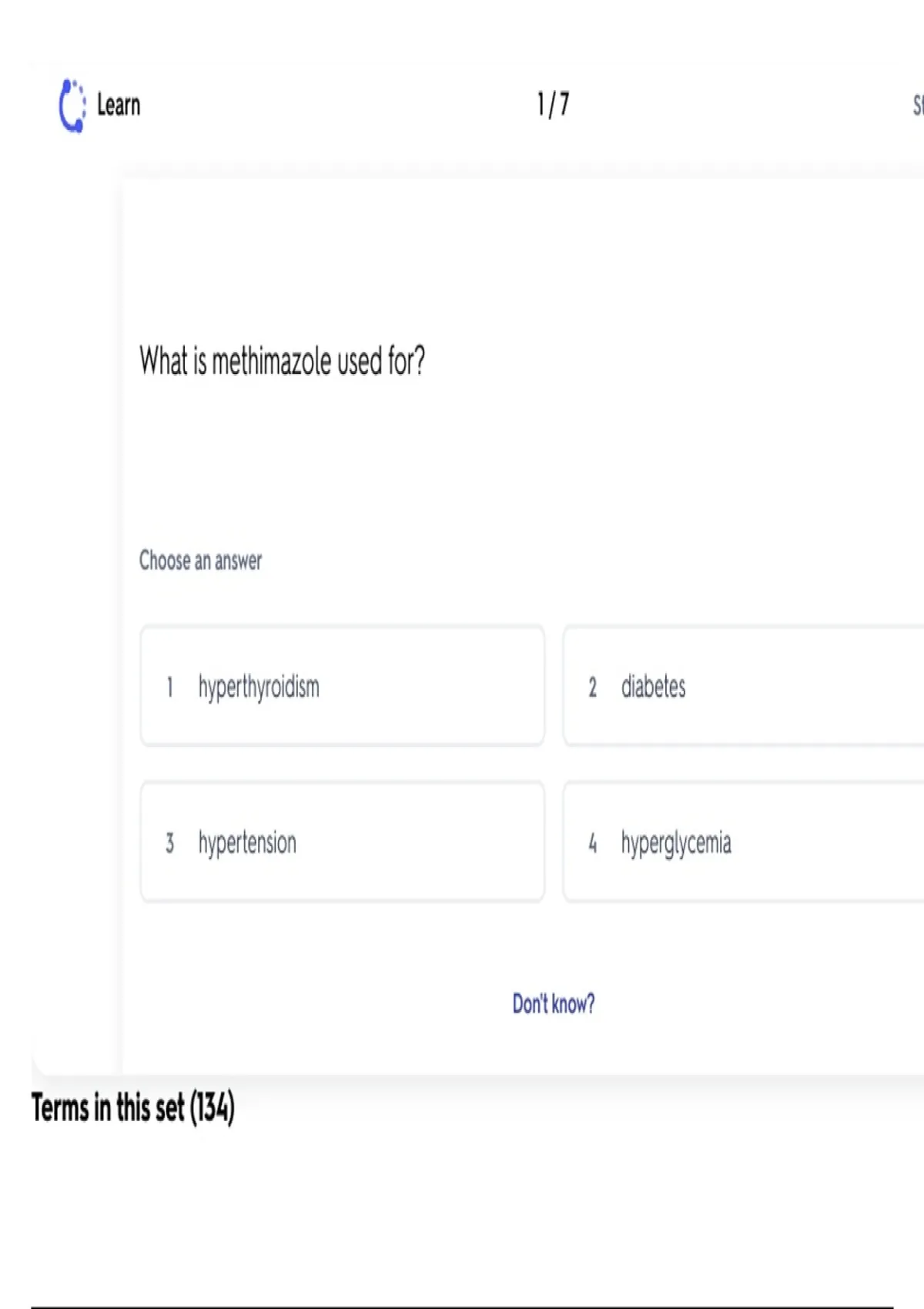Click the (134) term count in heading
The width and height of the screenshot is (924, 1309).
212,1108
